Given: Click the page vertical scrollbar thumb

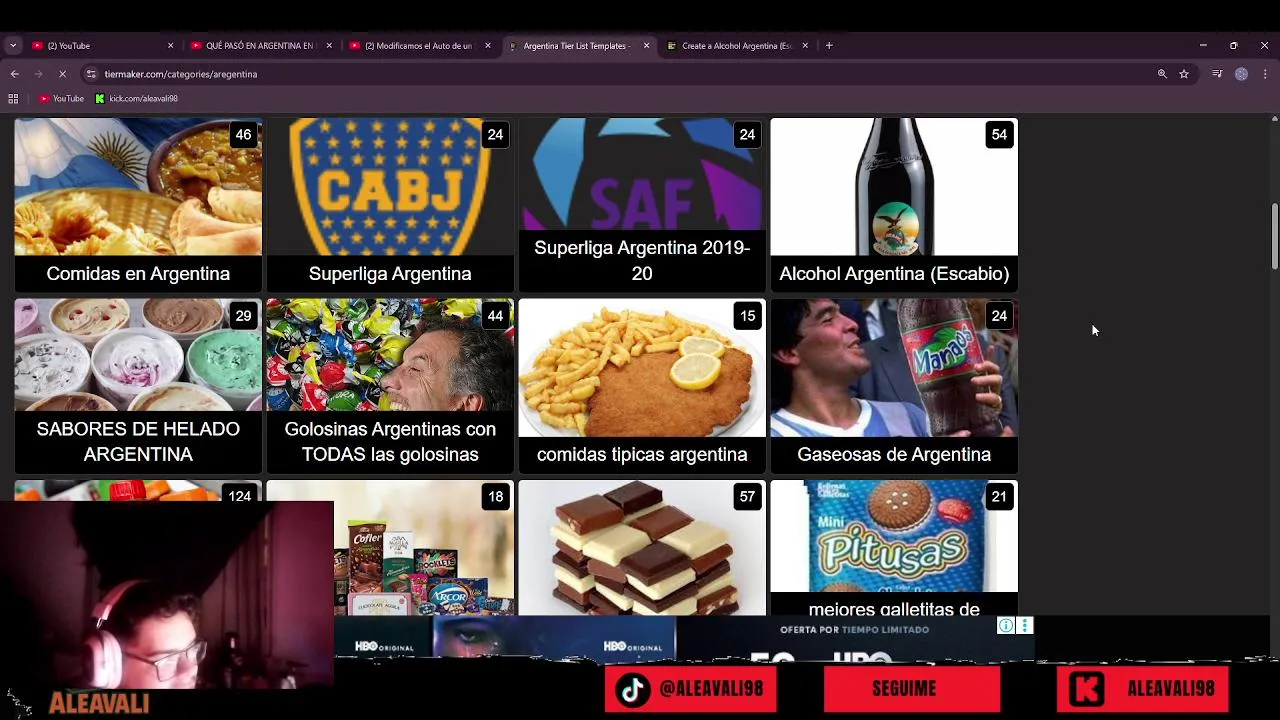Looking at the screenshot, I should [x=1274, y=236].
